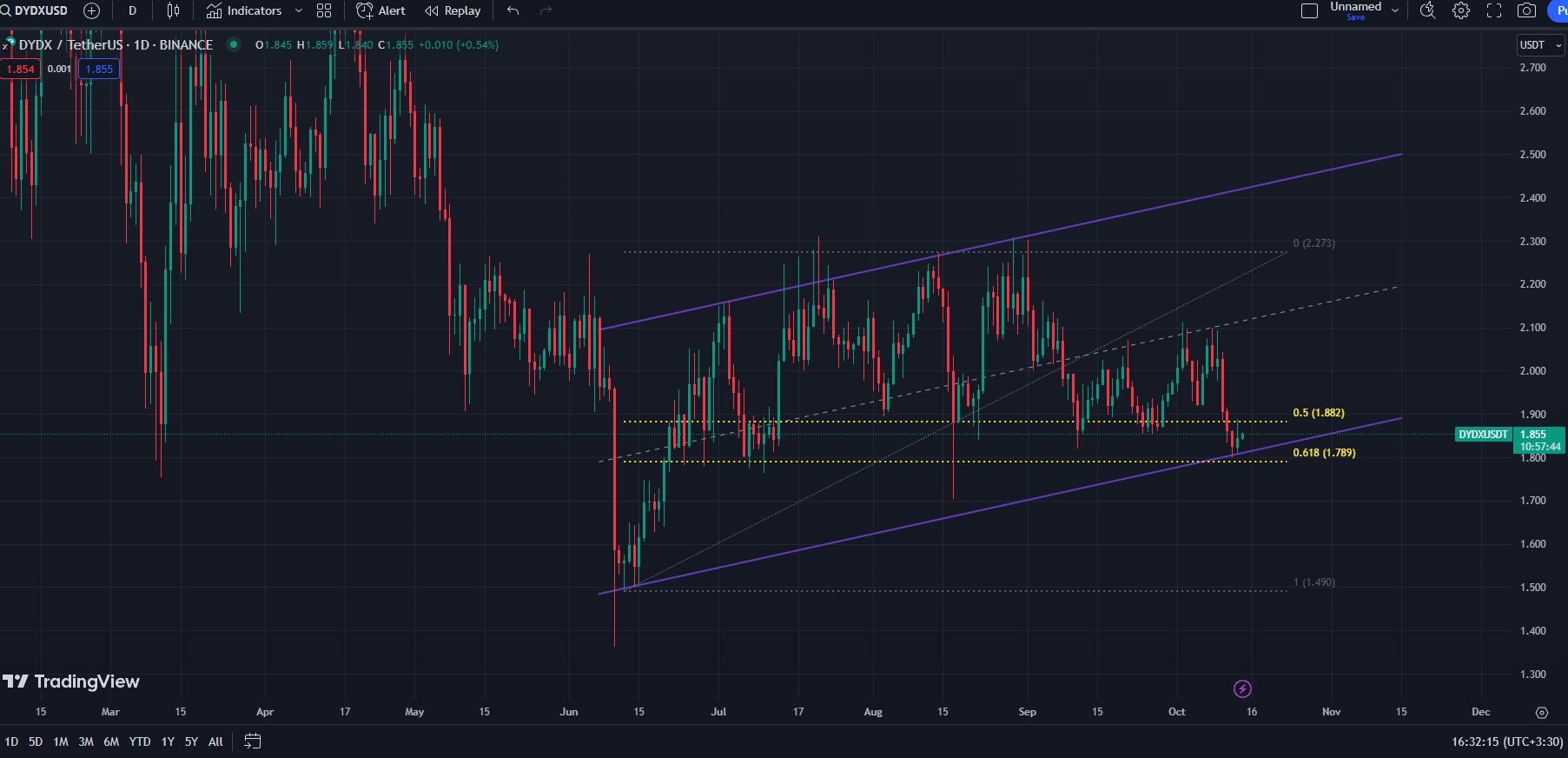Open the USDT currency dropdown

point(1540,45)
